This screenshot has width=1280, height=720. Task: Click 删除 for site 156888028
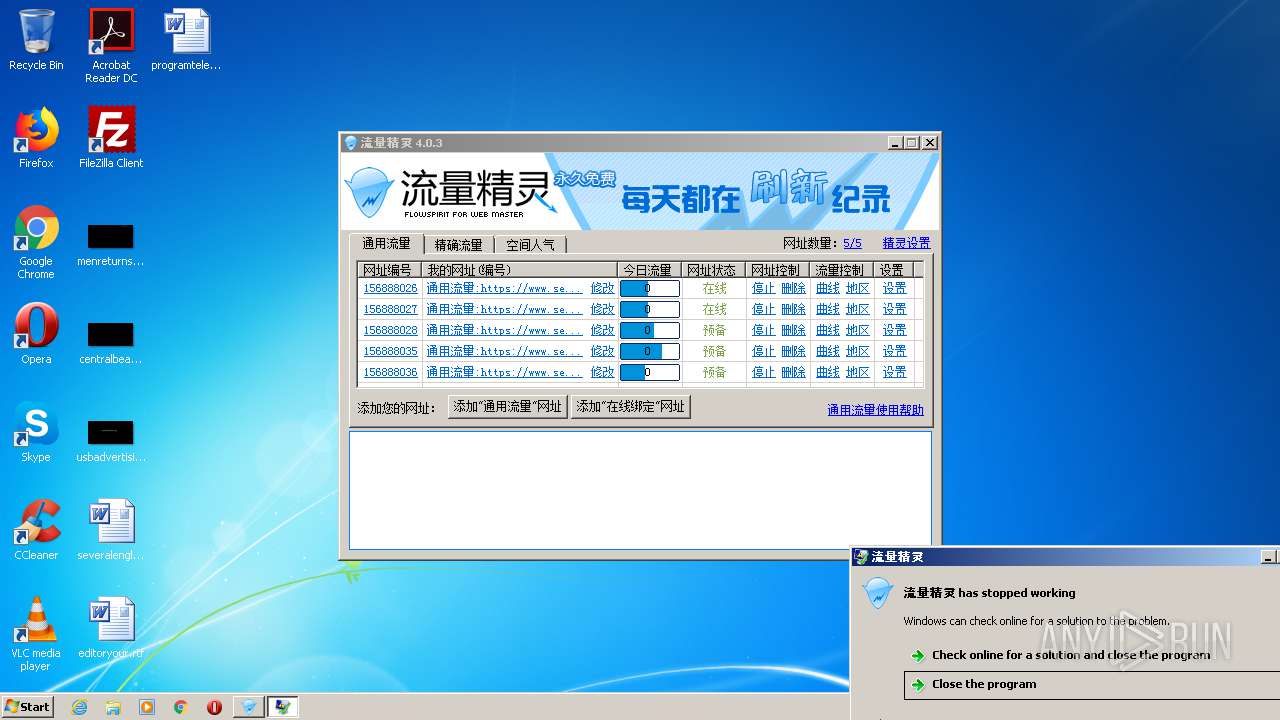793,330
